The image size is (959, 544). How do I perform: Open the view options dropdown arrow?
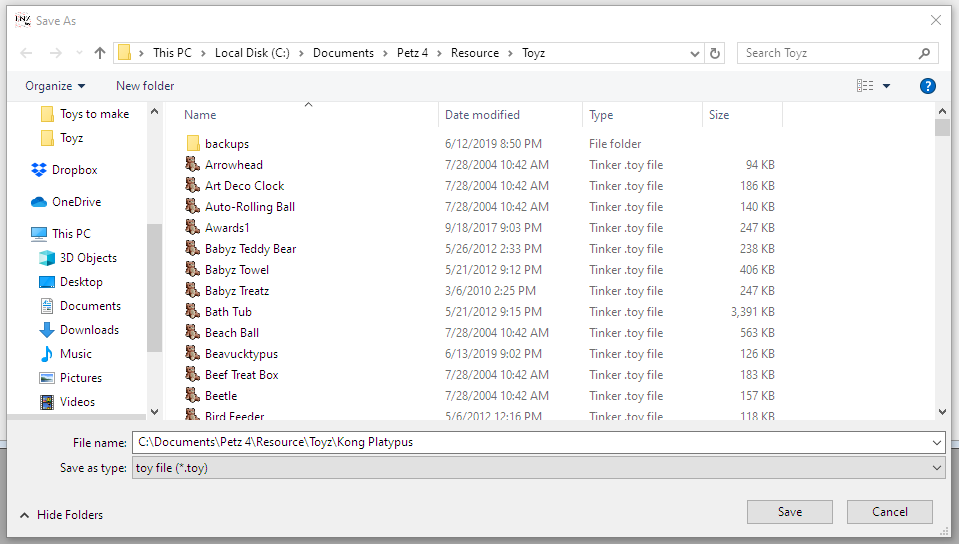(886, 86)
